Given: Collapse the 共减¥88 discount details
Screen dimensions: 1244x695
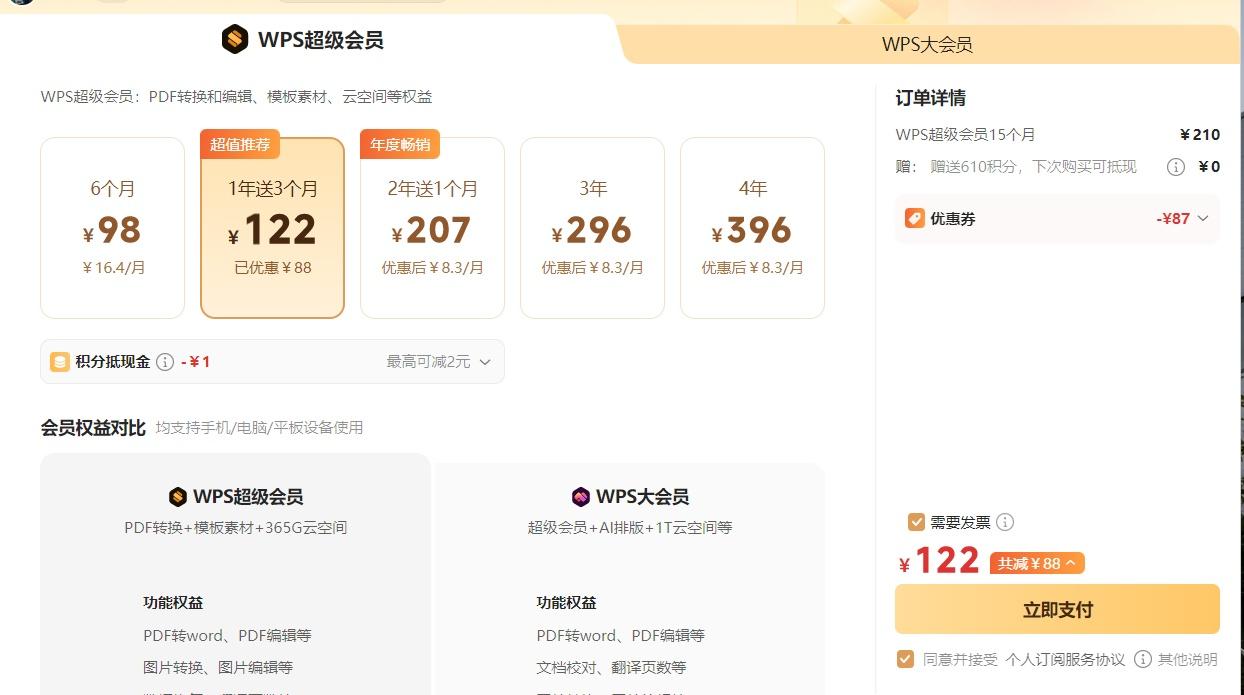Looking at the screenshot, I should (x=1037, y=563).
